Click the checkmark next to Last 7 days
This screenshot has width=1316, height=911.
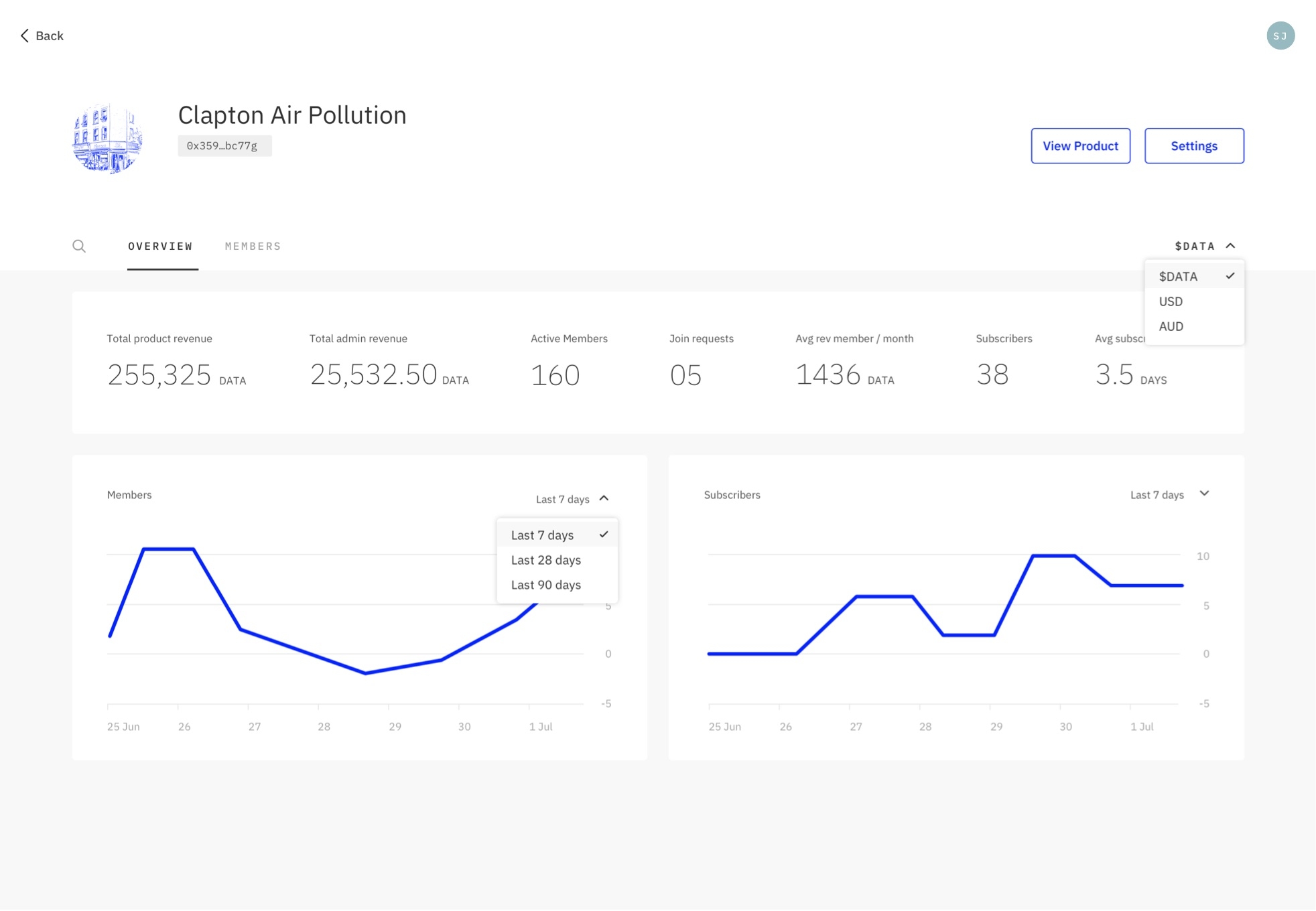[605, 534]
